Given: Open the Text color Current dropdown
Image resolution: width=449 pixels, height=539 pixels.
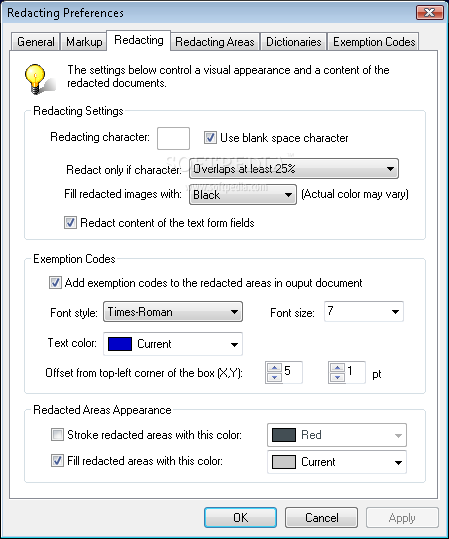Looking at the screenshot, I should click(173, 344).
